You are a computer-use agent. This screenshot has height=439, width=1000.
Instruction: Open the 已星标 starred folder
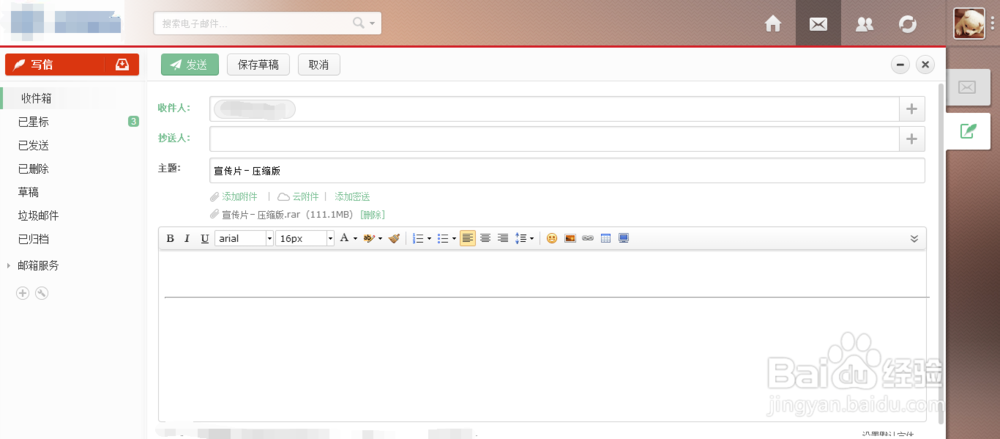[x=33, y=122]
